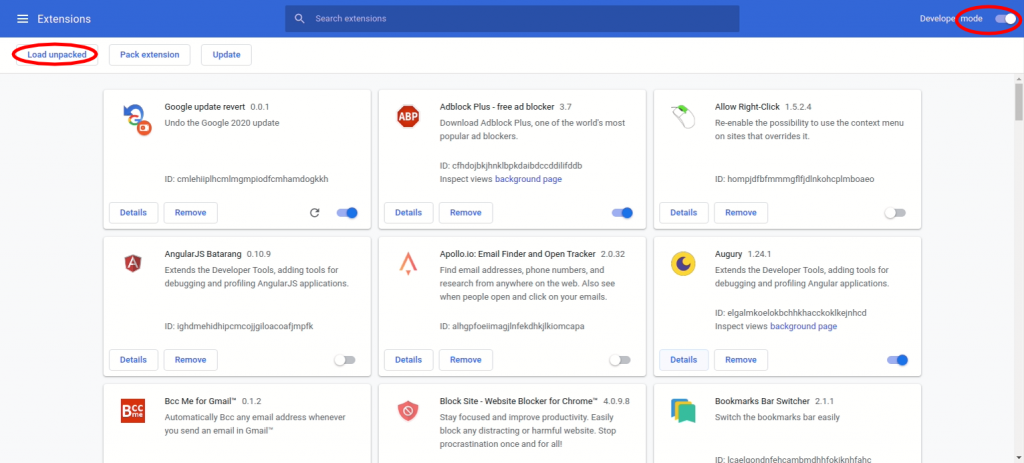Remove the Allow Right-Click extension
Image resolution: width=1024 pixels, height=463 pixels.
tap(741, 213)
